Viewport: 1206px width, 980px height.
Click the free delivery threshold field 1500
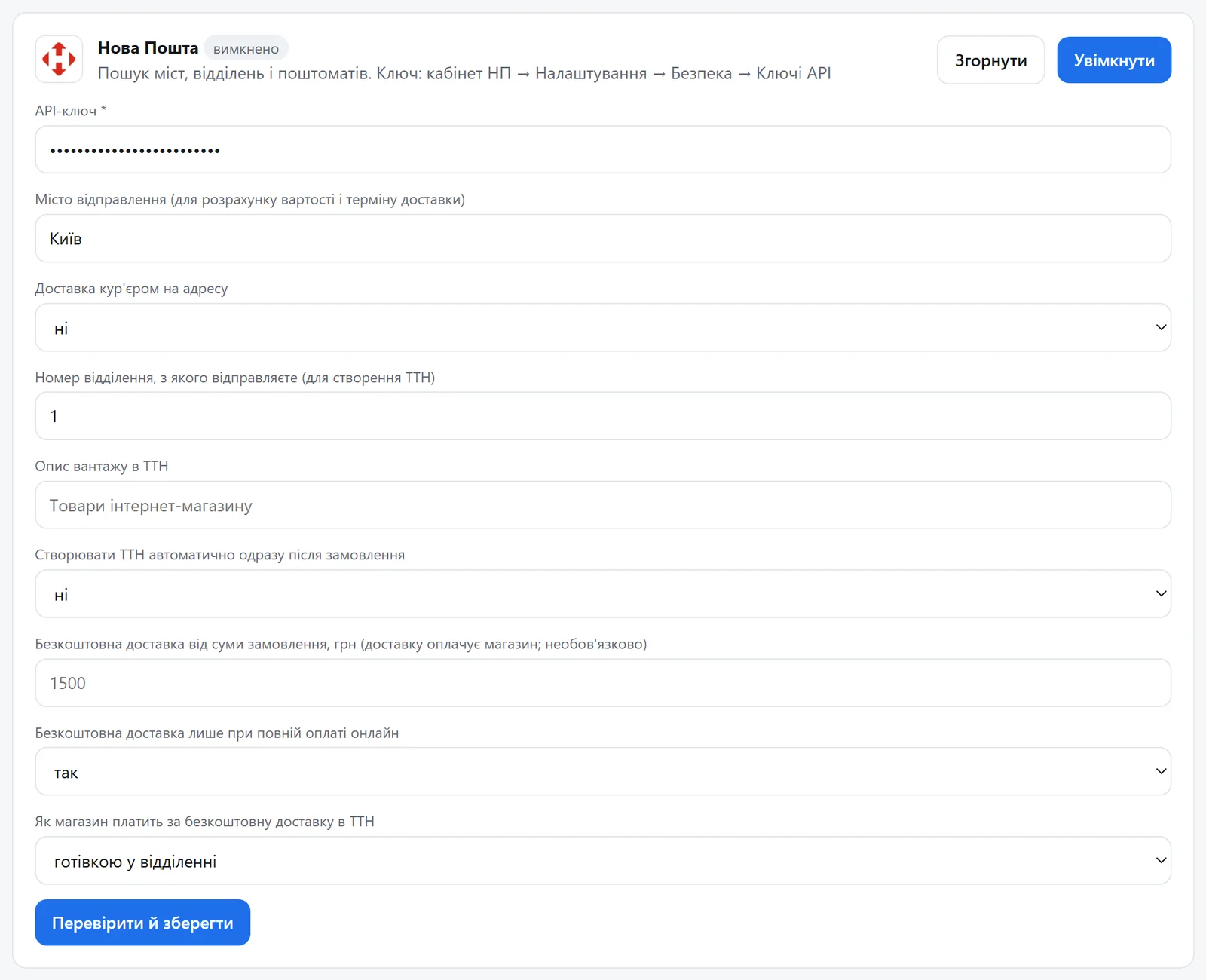(603, 683)
